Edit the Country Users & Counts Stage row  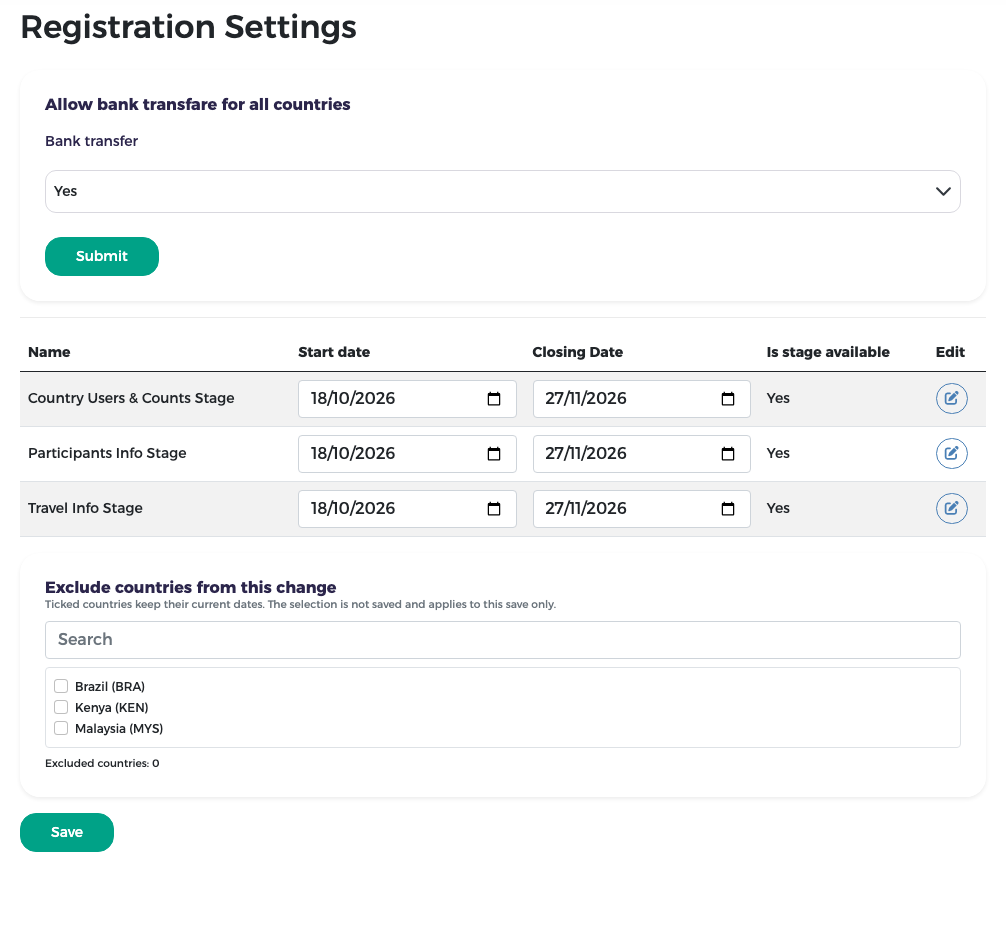951,398
